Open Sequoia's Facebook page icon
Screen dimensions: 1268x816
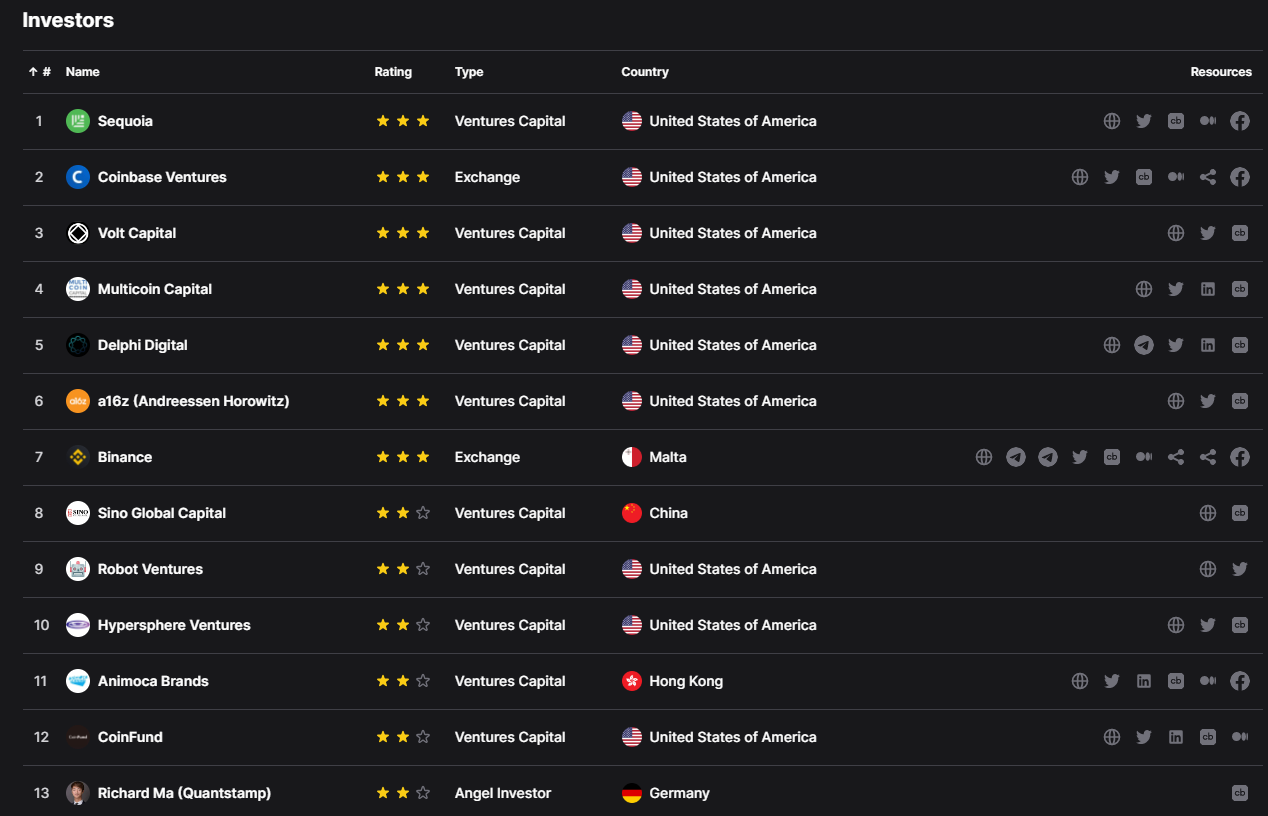[1239, 121]
